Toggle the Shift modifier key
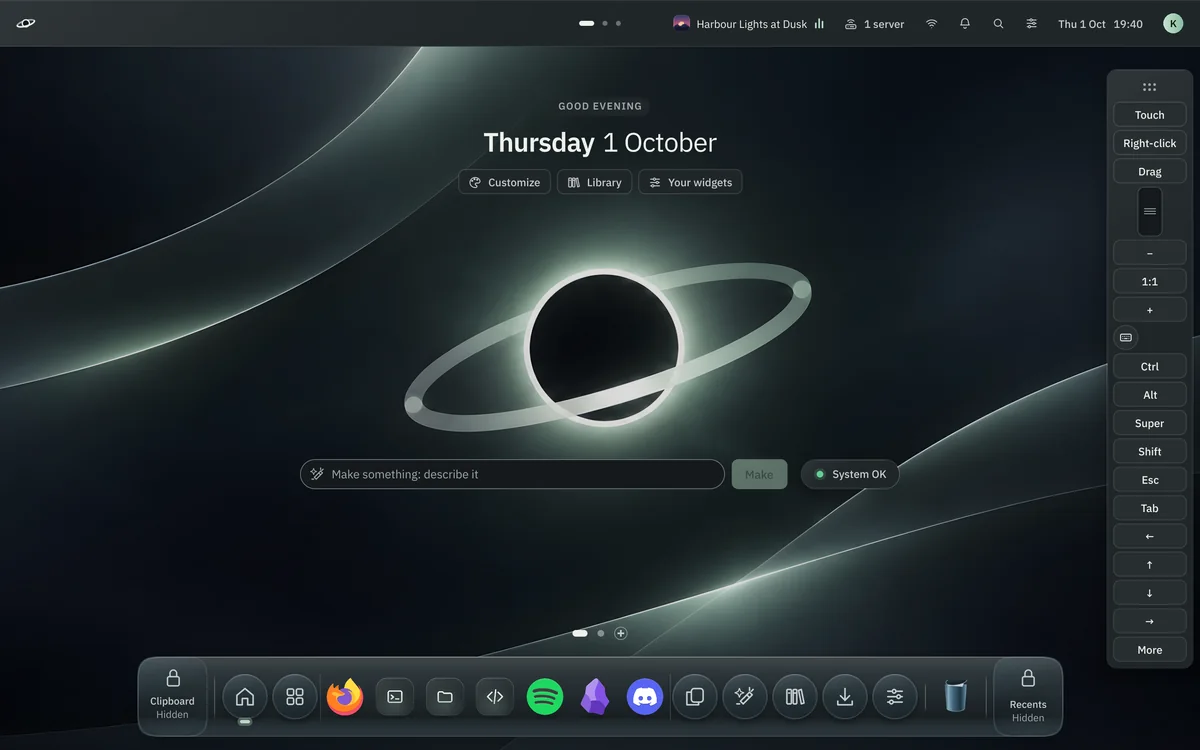 [1150, 451]
